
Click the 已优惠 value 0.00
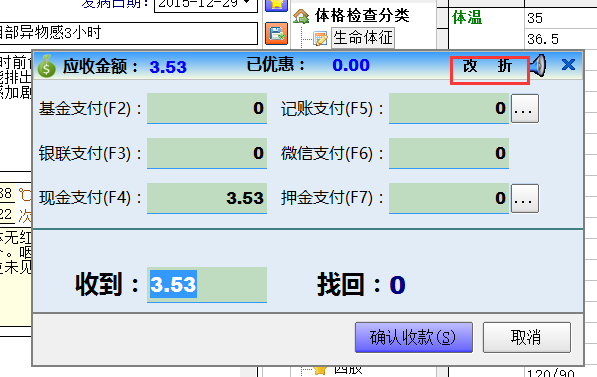point(351,65)
